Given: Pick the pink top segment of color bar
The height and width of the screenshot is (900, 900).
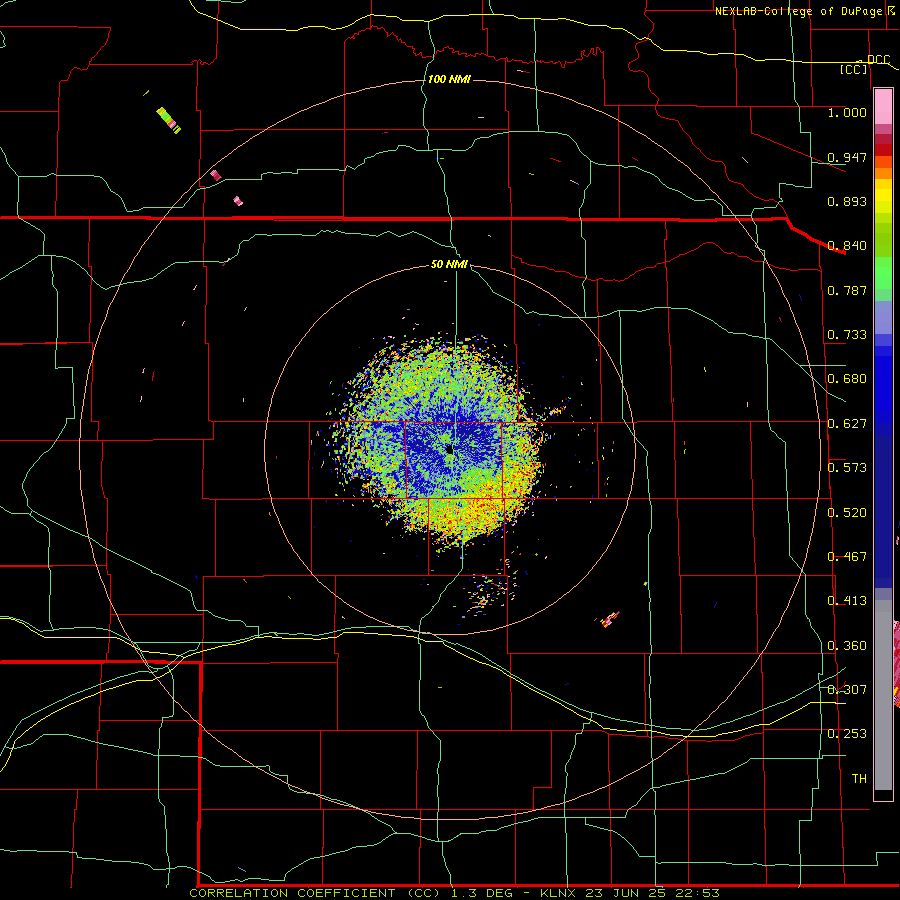Looking at the screenshot, I should 883,107.
